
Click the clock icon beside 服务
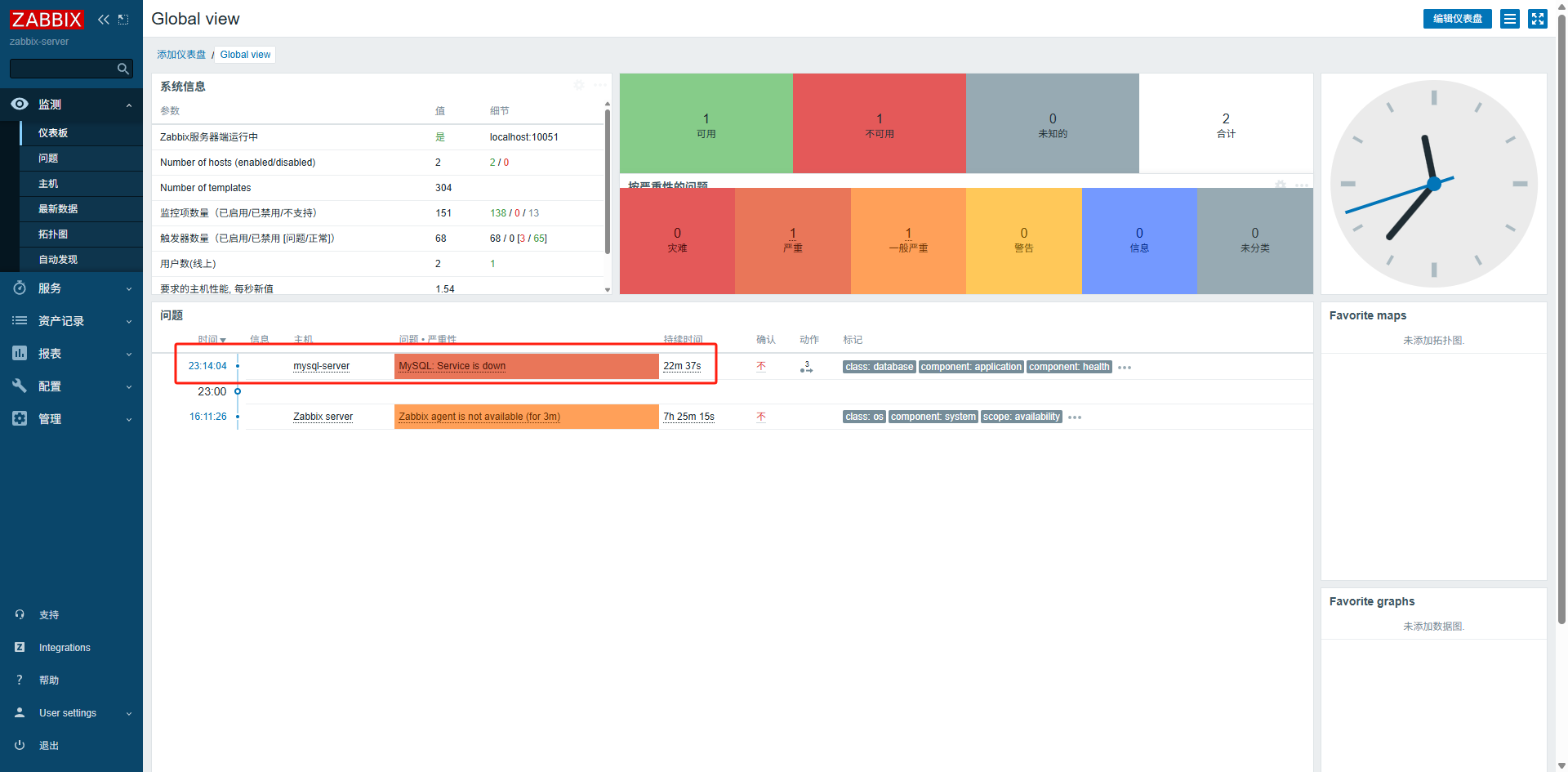point(20,288)
